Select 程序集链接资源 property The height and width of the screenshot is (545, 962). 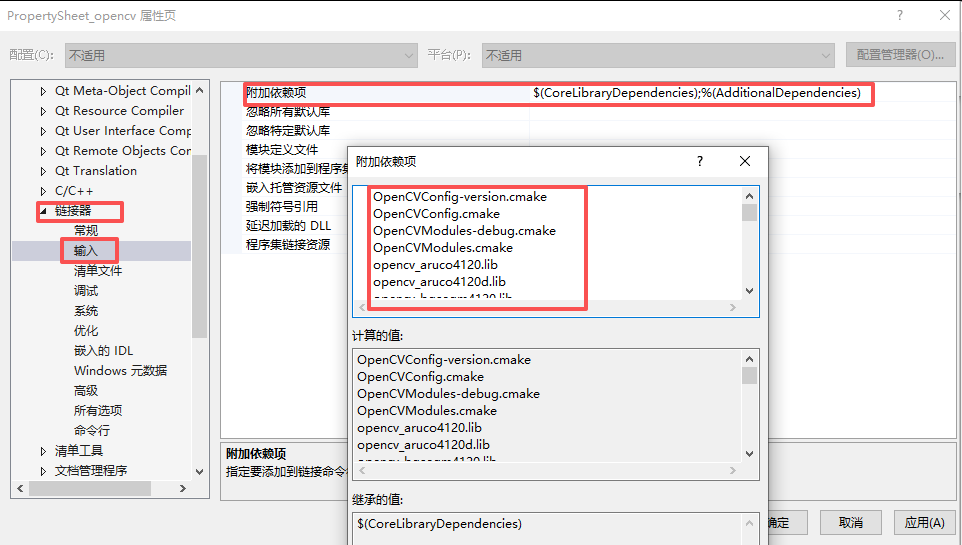click(288, 245)
